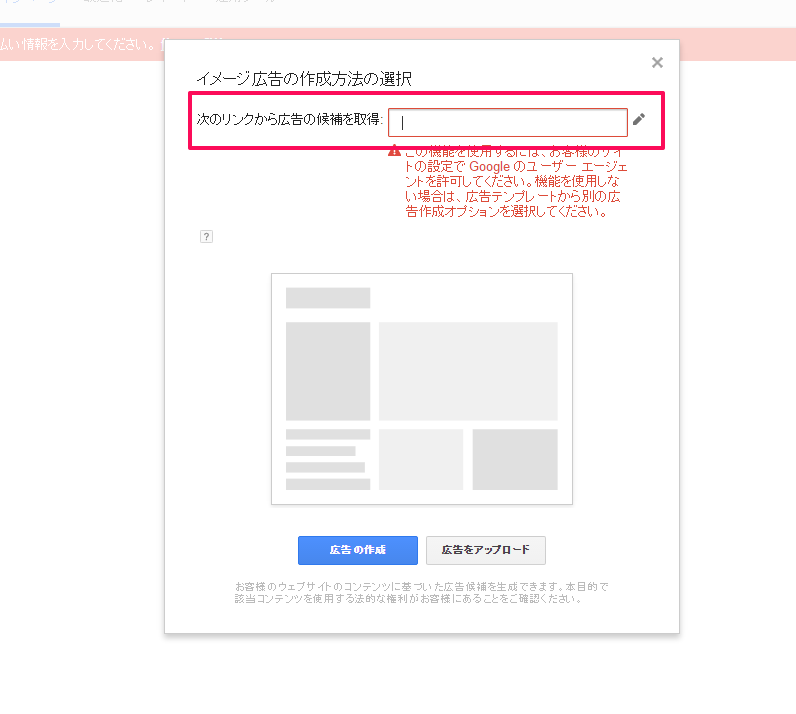Click the Google word in the error text
The height and width of the screenshot is (714, 796).
click(490, 166)
